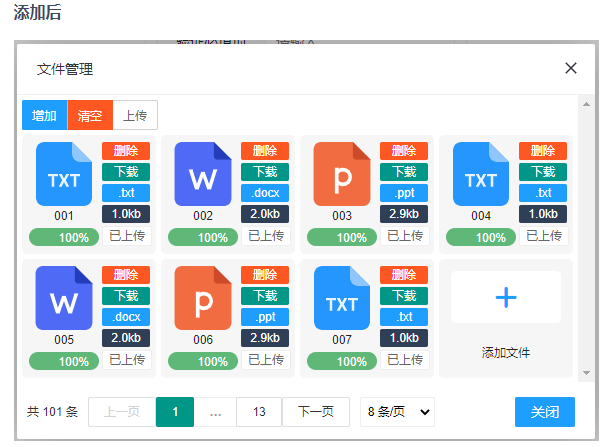This screenshot has width=609, height=447.
Task: Click the 100% progress bar of file 001
Action: pyautogui.click(x=64, y=237)
